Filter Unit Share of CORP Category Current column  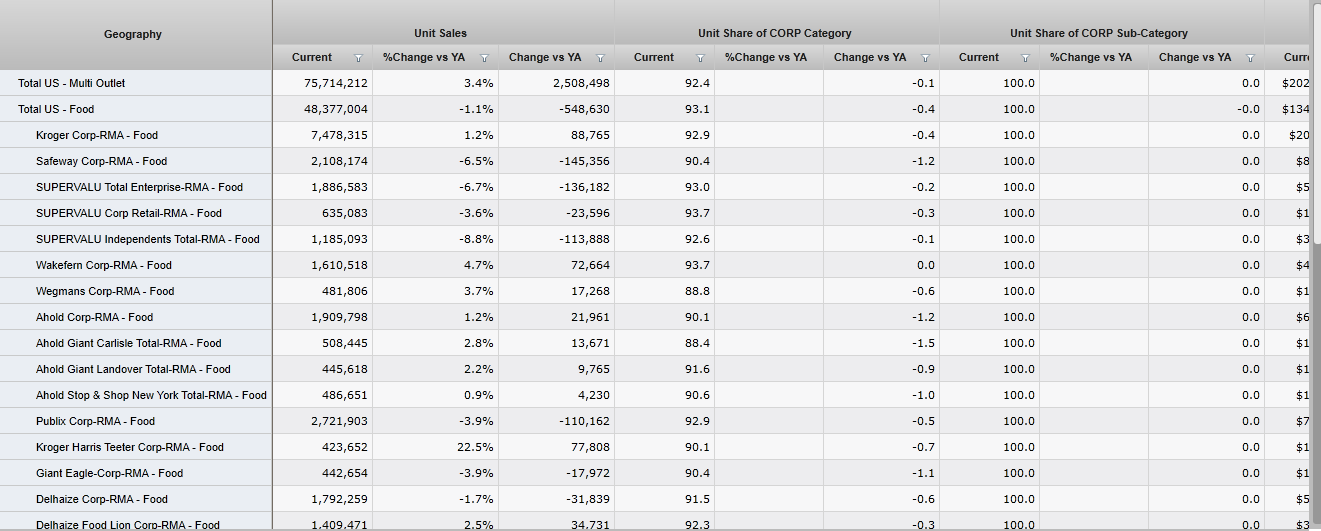(x=700, y=58)
